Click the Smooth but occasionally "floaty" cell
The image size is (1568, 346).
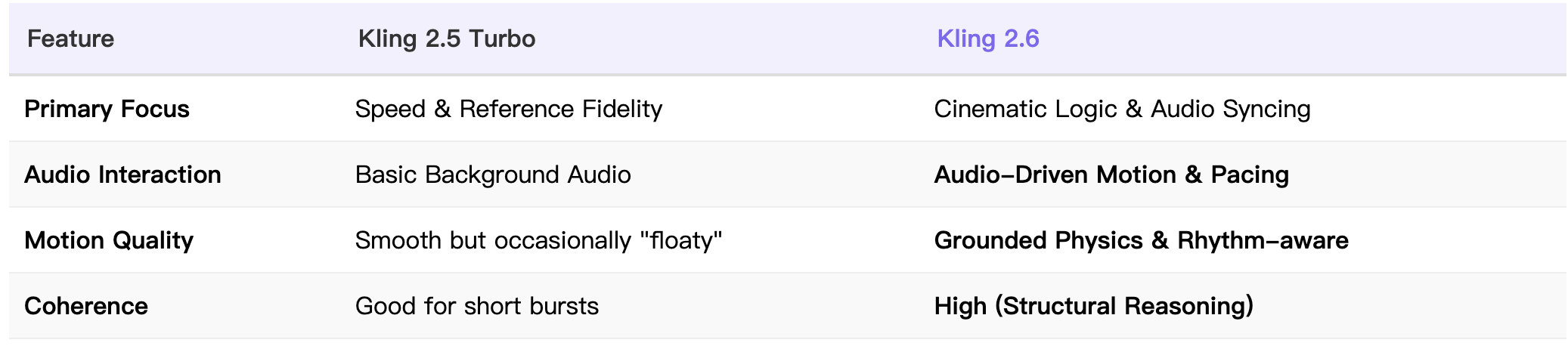click(538, 240)
